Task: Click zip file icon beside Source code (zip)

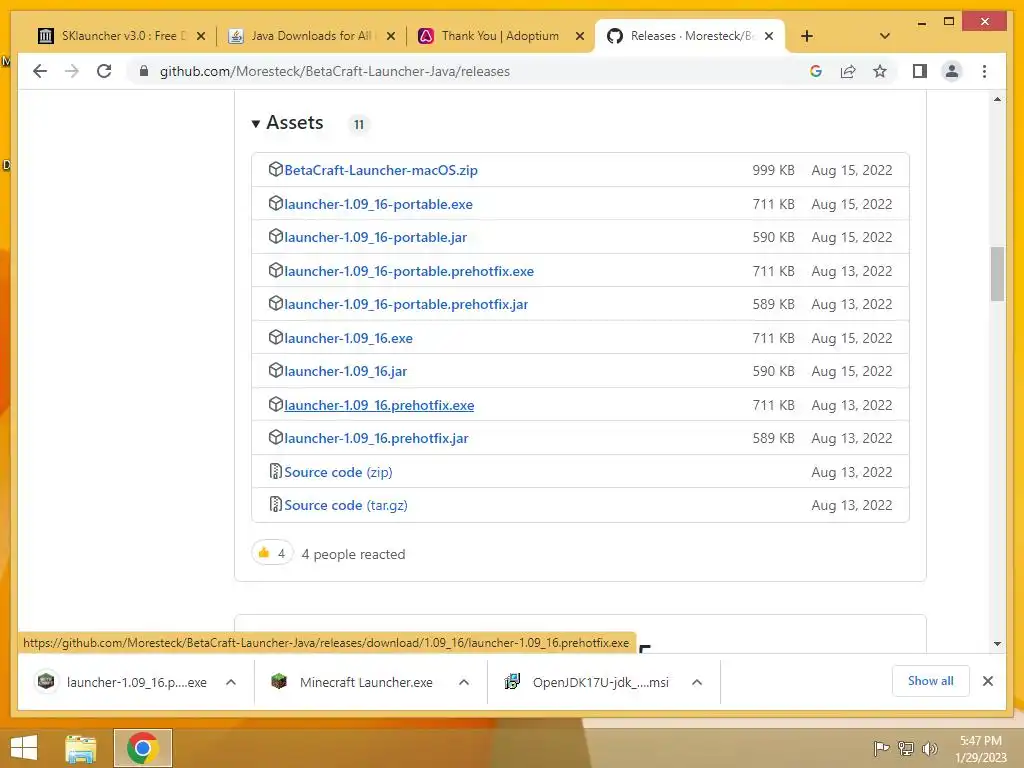Action: 276,471
